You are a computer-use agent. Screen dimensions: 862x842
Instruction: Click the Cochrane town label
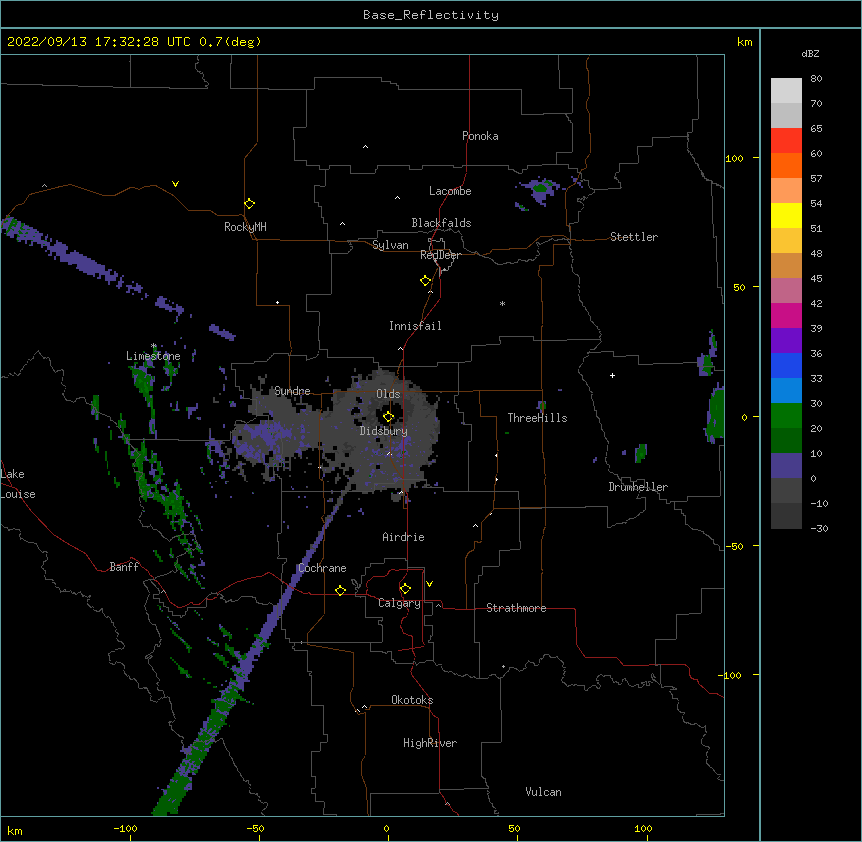click(322, 568)
